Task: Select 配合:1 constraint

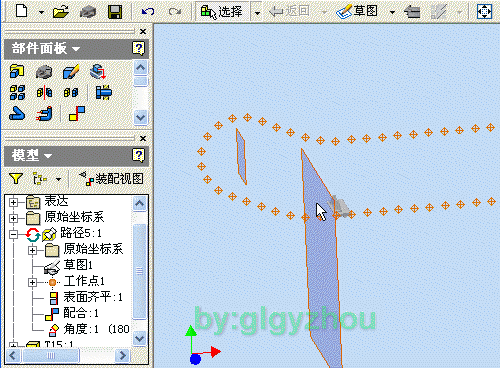Action: click(x=81, y=313)
